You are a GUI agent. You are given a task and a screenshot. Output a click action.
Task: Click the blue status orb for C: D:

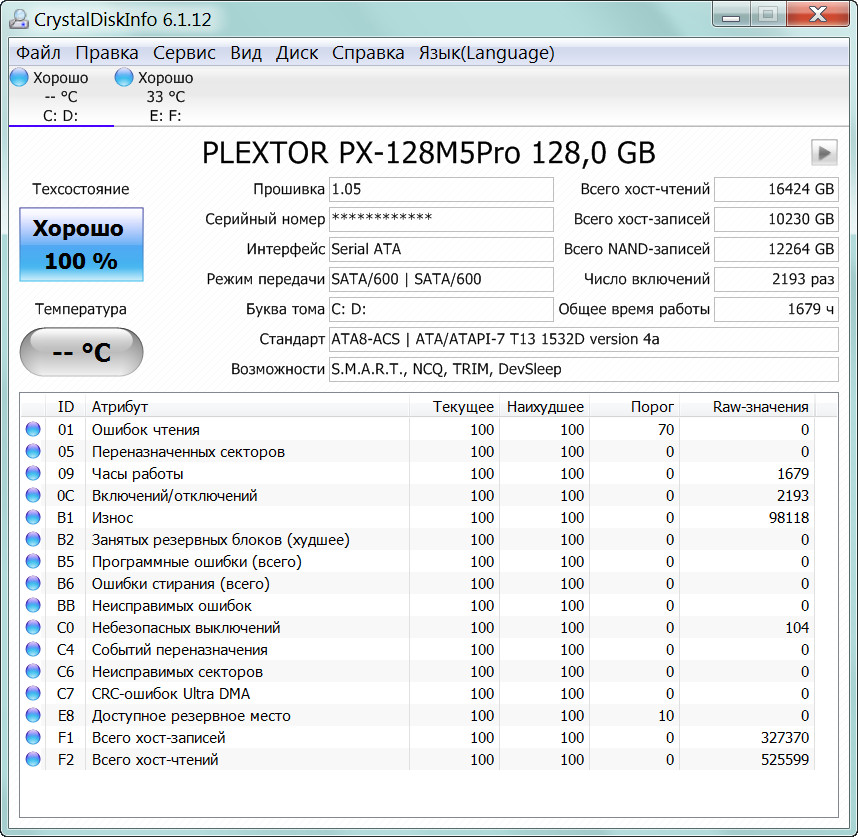[x=19, y=77]
